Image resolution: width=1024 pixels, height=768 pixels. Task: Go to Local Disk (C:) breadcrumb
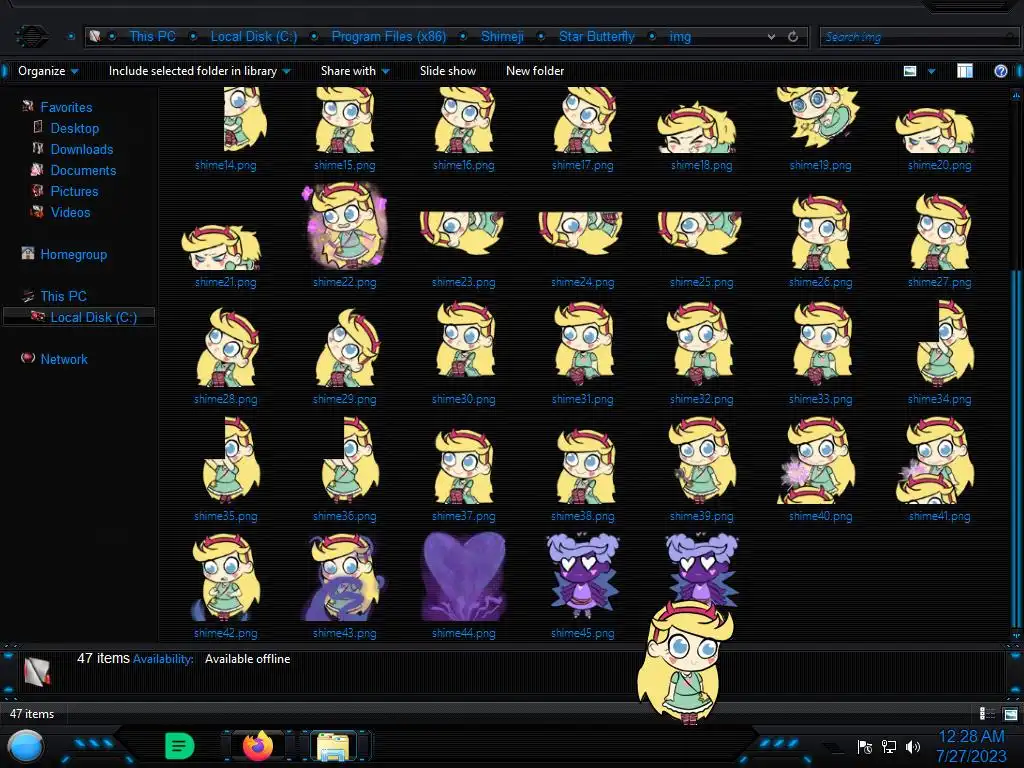pos(253,37)
